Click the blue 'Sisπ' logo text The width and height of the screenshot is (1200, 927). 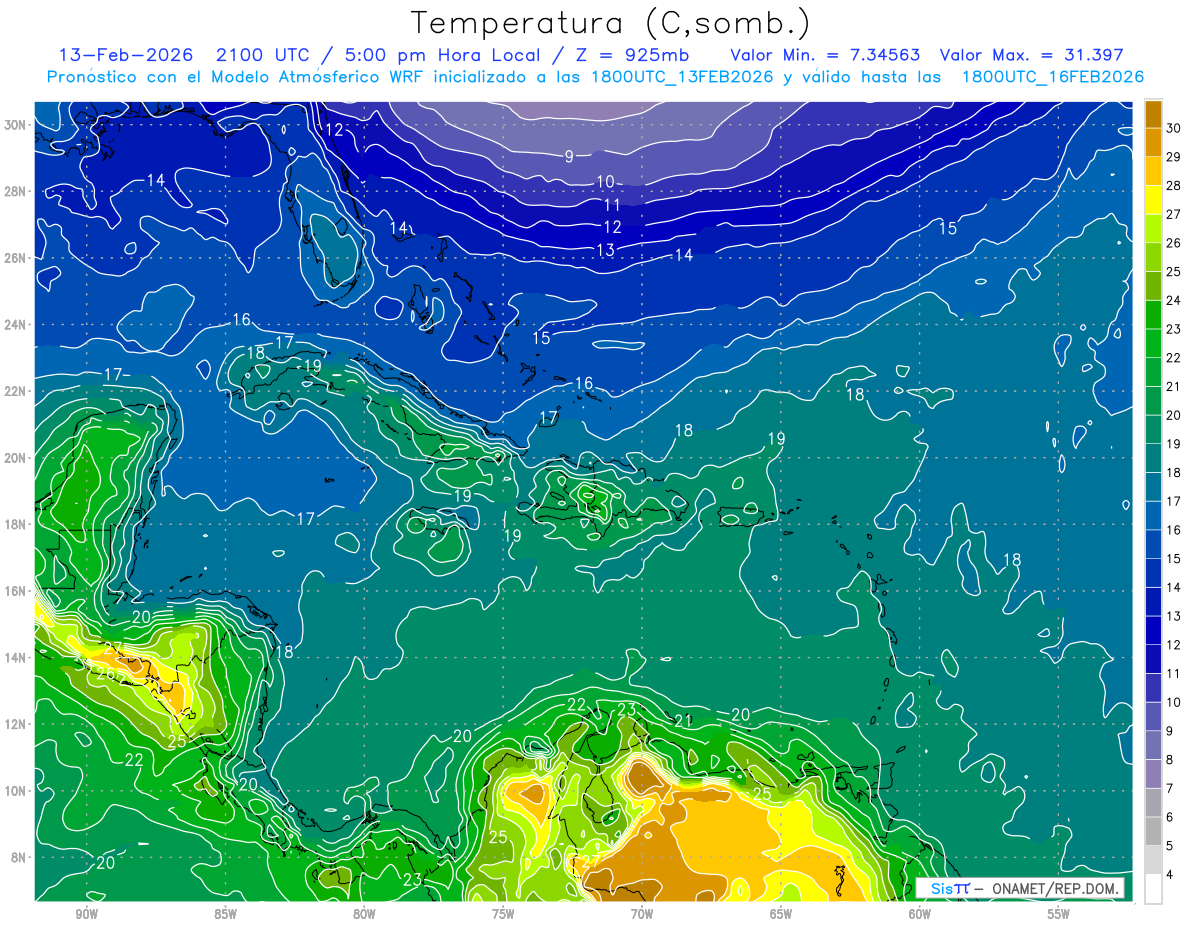pos(949,888)
